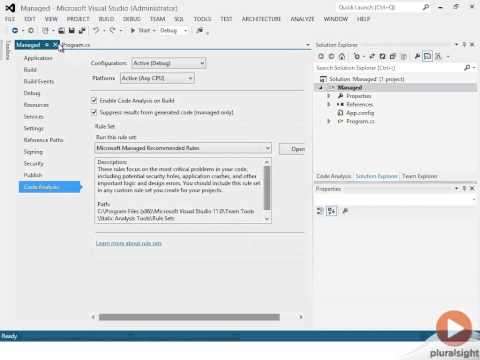Click the Pluralsight play button
The height and width of the screenshot is (360, 480).
454,328
